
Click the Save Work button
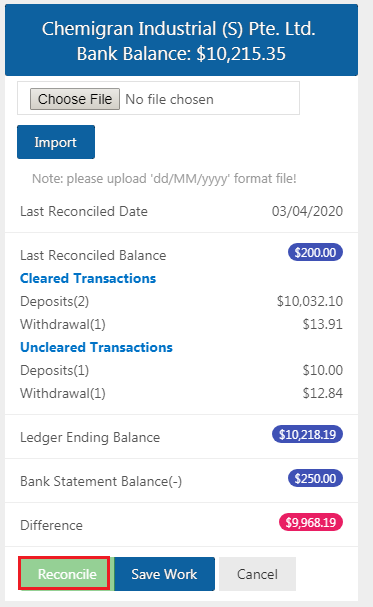pyautogui.click(x=164, y=574)
